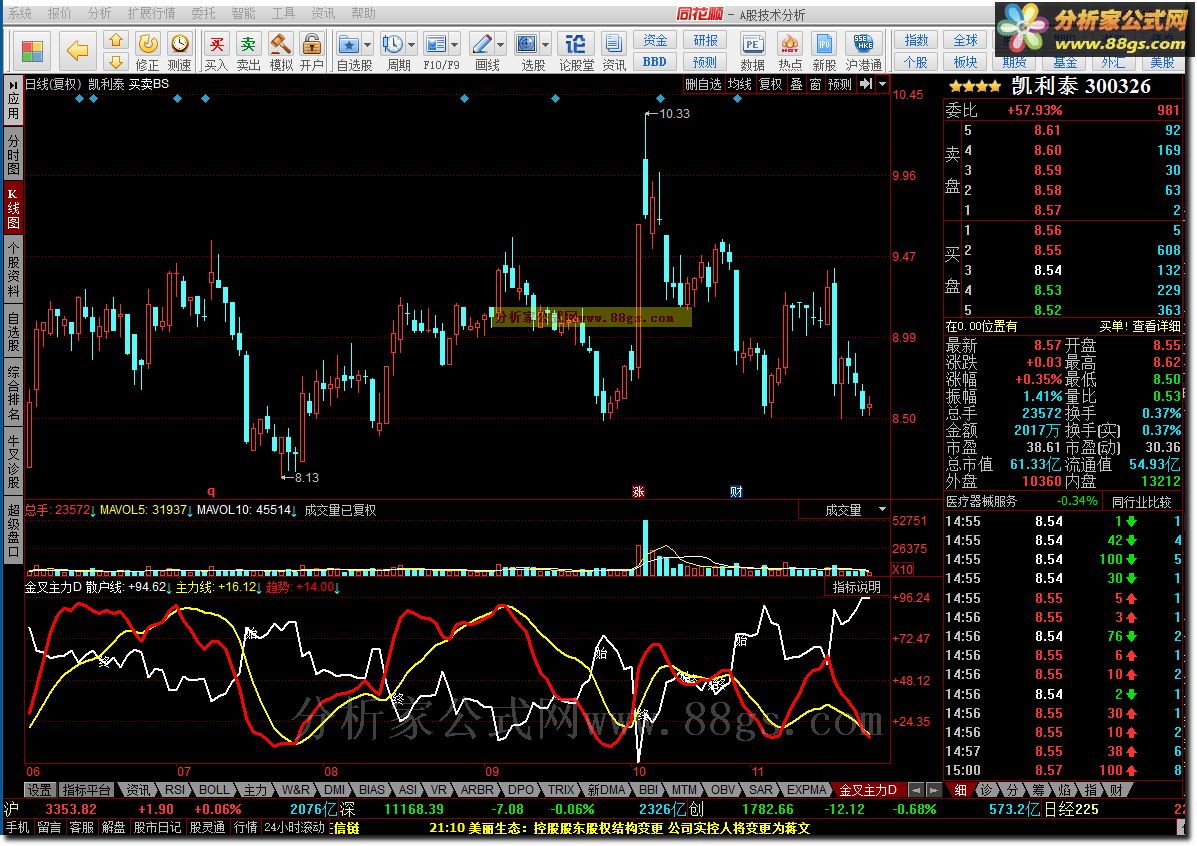Viewport: 1197px width, 846px height.
Task: Switch to the EXPMA indicator tab
Action: pyautogui.click(x=806, y=789)
